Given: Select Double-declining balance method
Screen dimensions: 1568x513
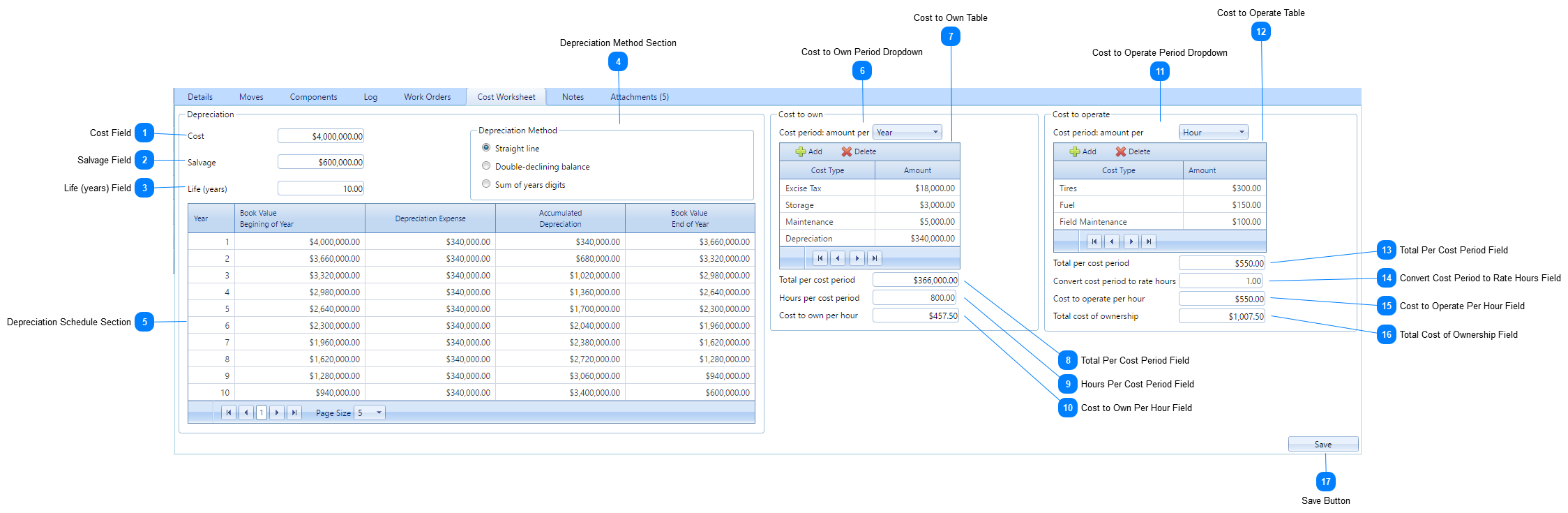Looking at the screenshot, I should pyautogui.click(x=486, y=166).
